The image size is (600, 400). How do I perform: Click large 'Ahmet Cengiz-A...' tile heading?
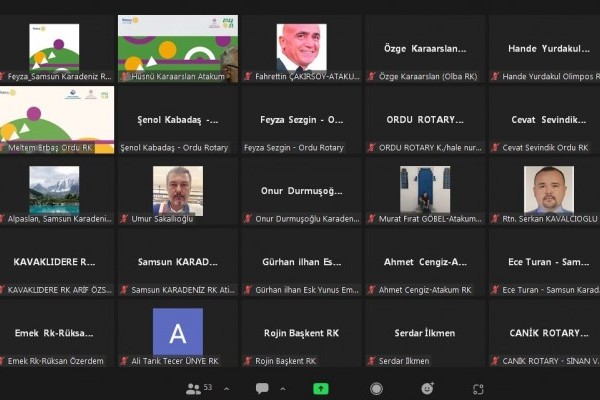pyautogui.click(x=425, y=262)
